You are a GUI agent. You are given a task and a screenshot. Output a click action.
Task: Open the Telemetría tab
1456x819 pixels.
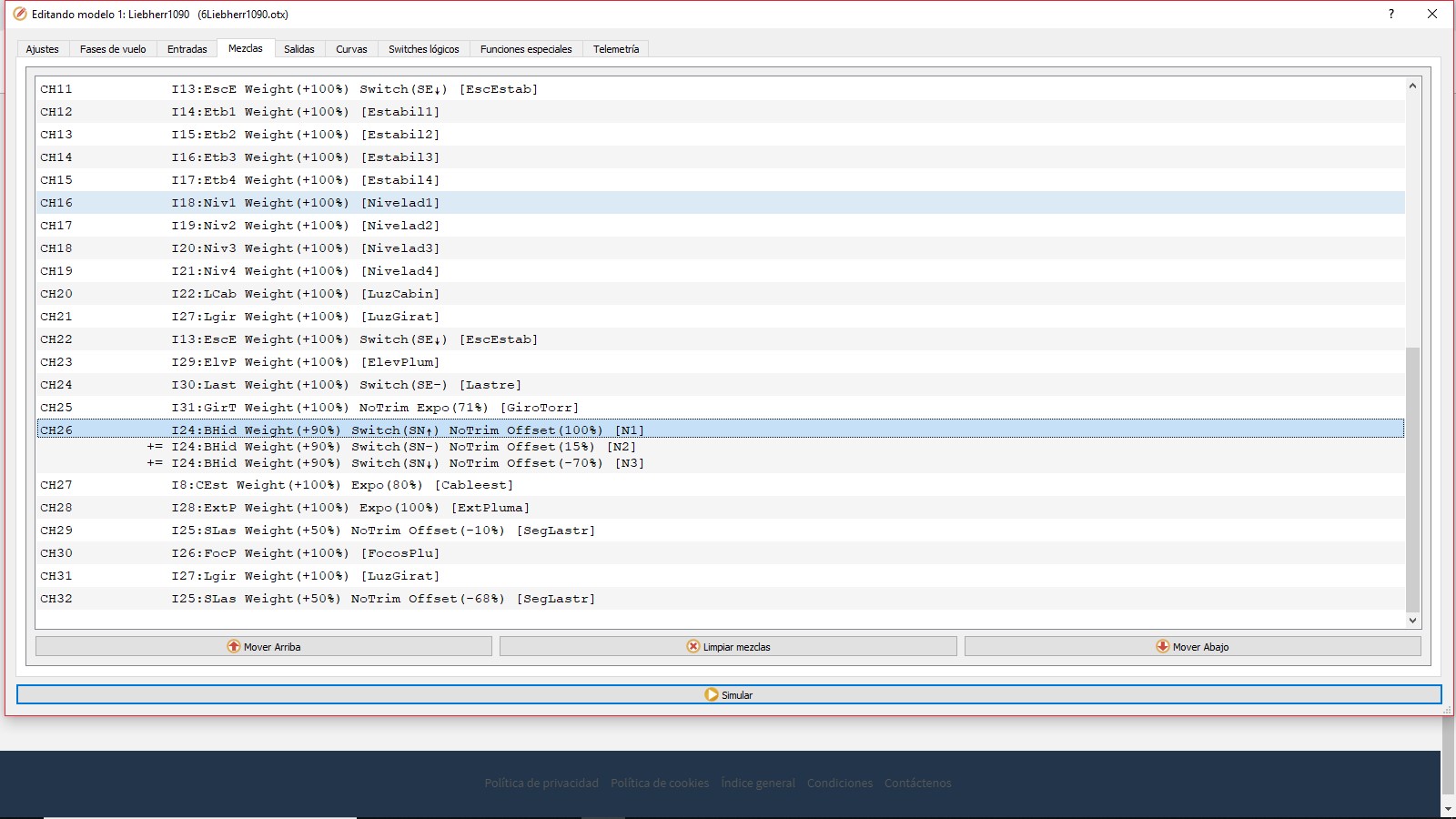coord(616,49)
